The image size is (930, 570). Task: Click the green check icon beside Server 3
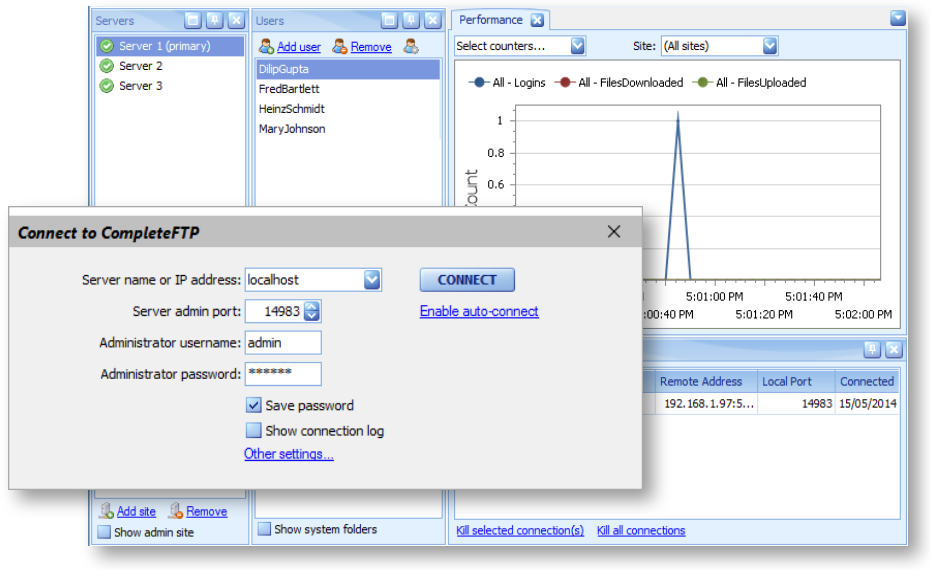point(107,86)
